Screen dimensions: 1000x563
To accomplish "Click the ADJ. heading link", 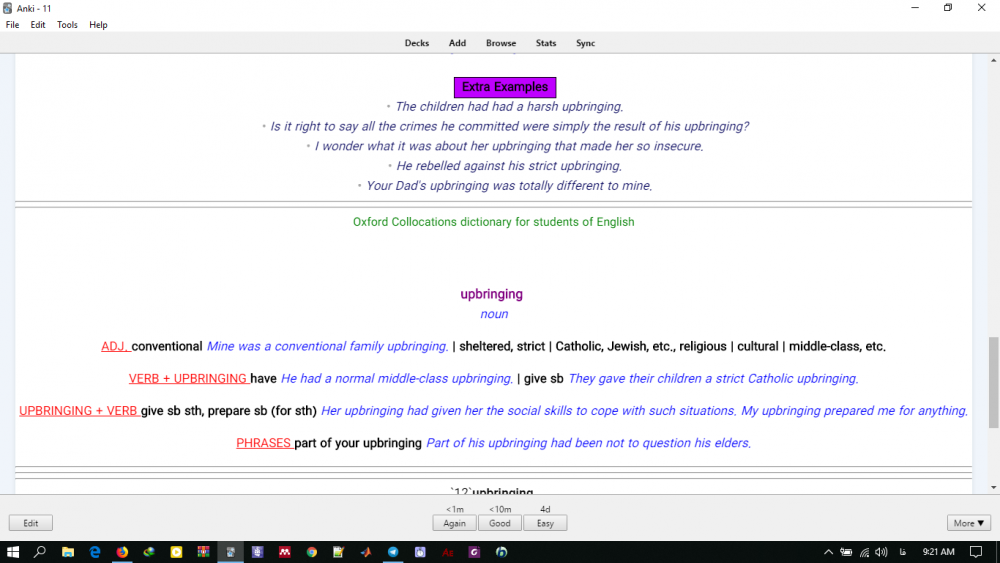I will 115,346.
